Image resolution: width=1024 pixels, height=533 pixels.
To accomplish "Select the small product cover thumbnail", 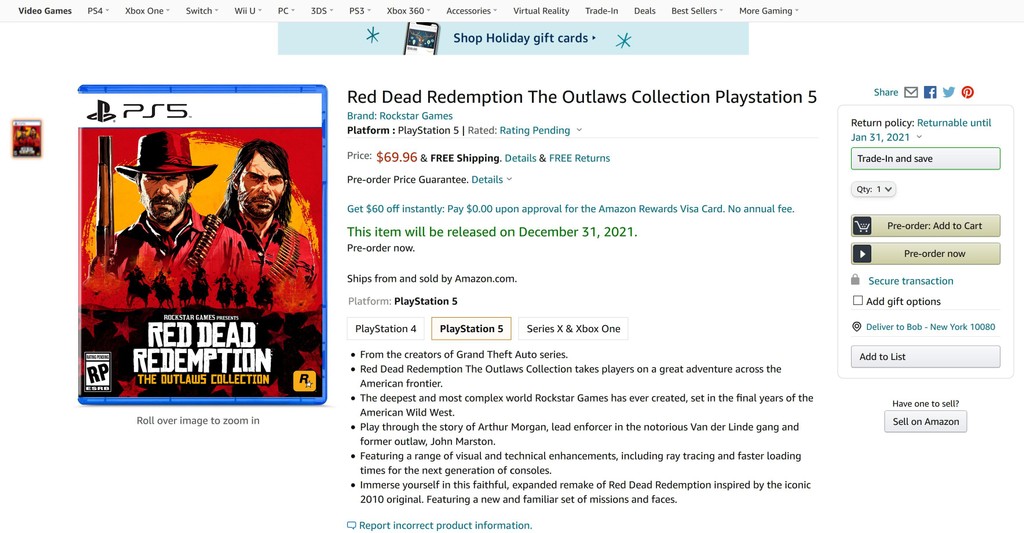I will pyautogui.click(x=27, y=139).
